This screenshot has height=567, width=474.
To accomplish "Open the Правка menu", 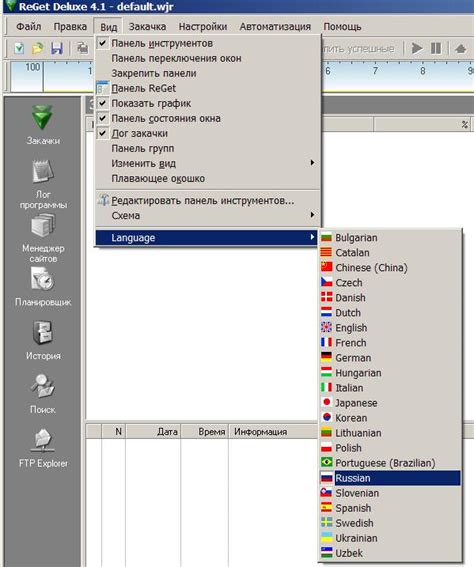I will (70, 27).
